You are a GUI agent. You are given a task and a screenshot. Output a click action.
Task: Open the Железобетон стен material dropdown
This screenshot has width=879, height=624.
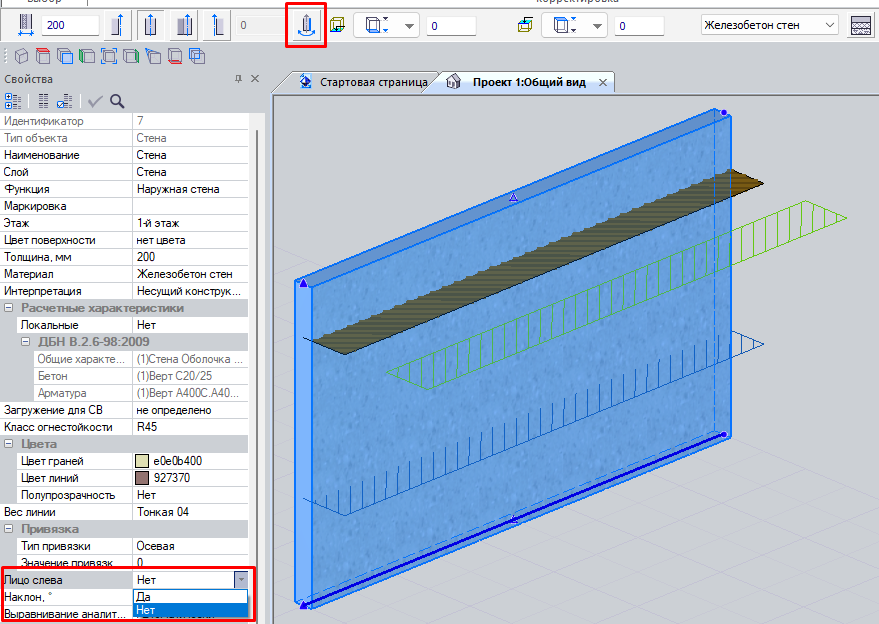tap(830, 25)
